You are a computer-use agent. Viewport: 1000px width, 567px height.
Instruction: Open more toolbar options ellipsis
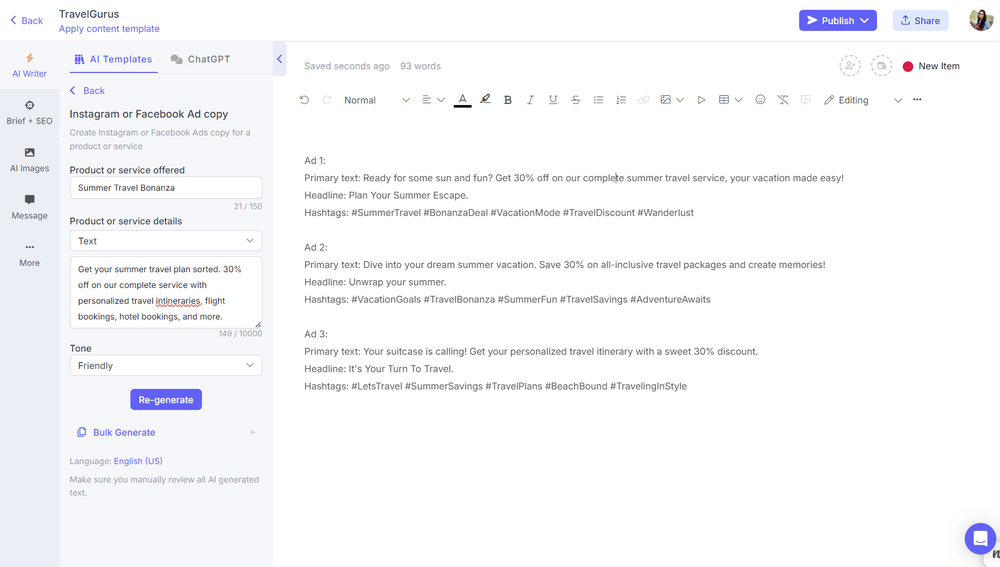pyautogui.click(x=917, y=99)
